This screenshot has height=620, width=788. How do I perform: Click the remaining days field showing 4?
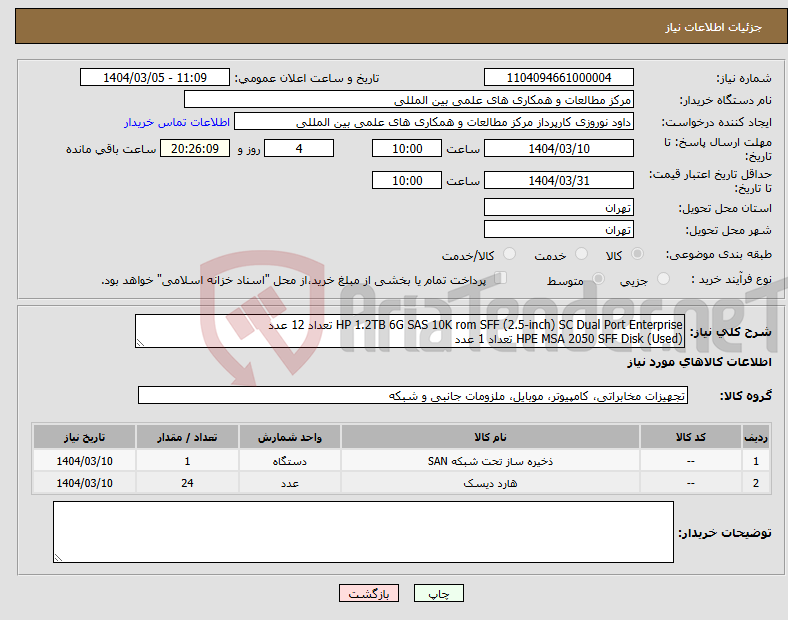pos(299,149)
